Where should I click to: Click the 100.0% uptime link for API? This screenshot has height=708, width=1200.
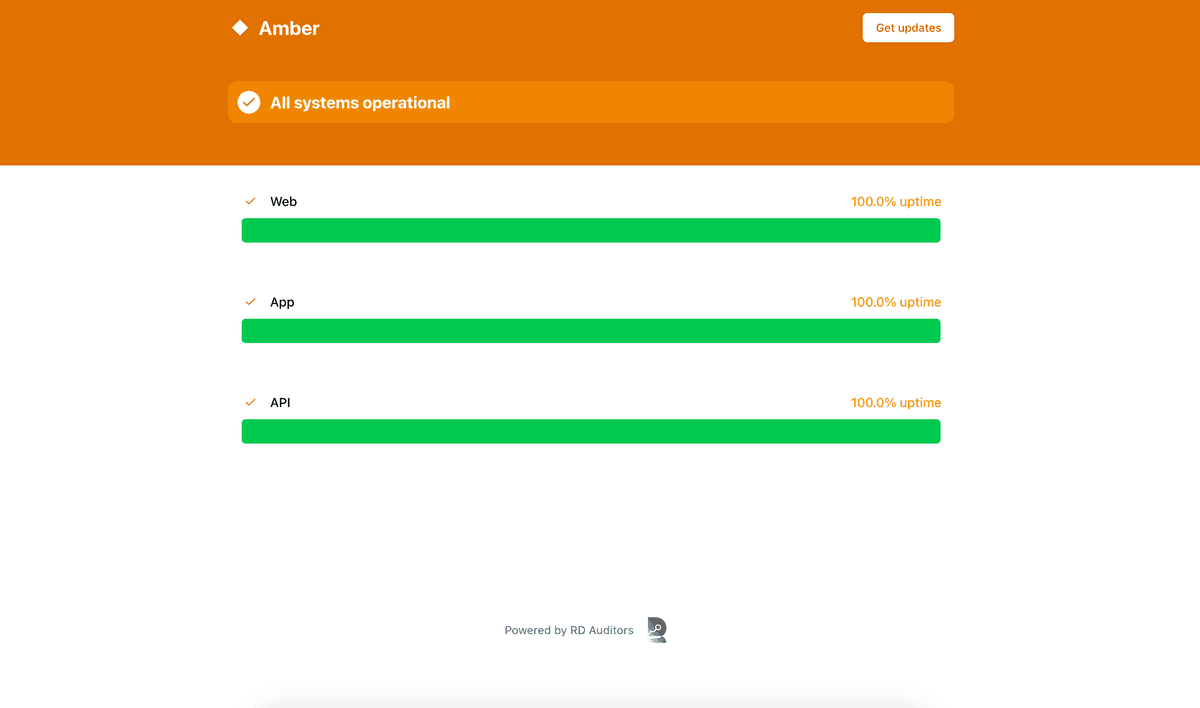pyautogui.click(x=895, y=402)
